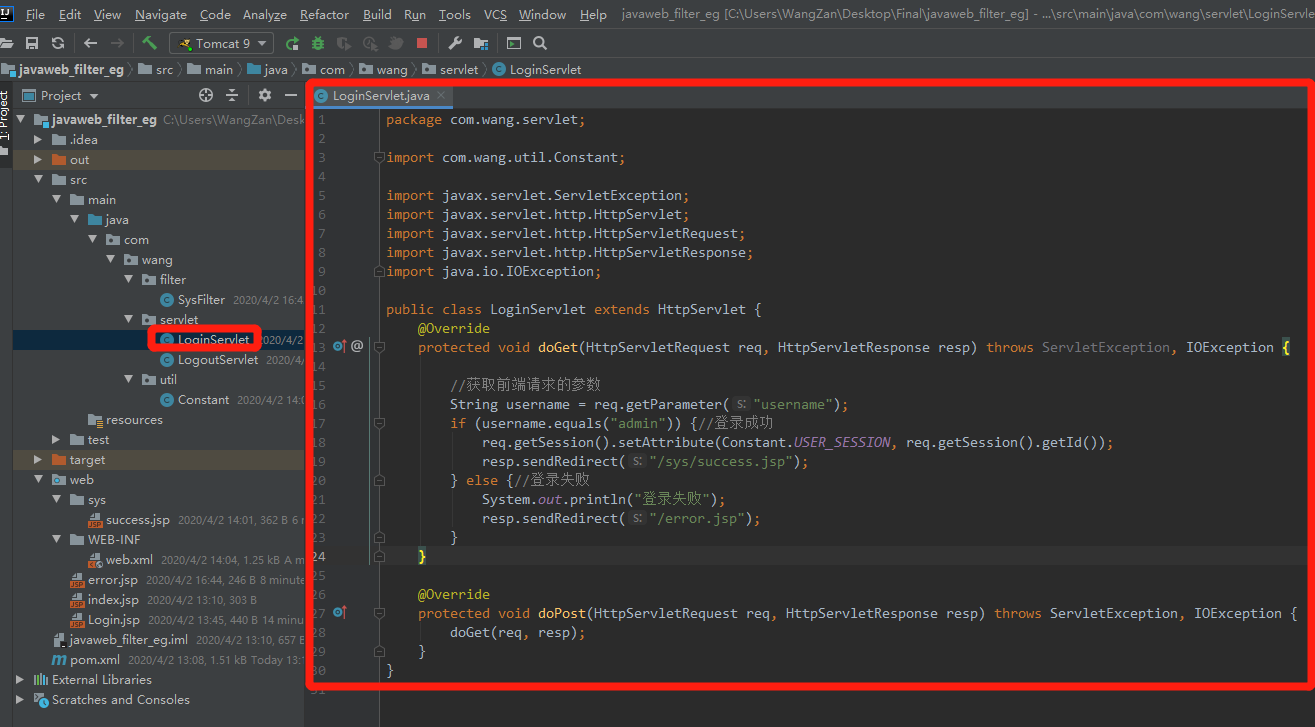
Task: Start debugging with the green bug icon
Action: (318, 43)
